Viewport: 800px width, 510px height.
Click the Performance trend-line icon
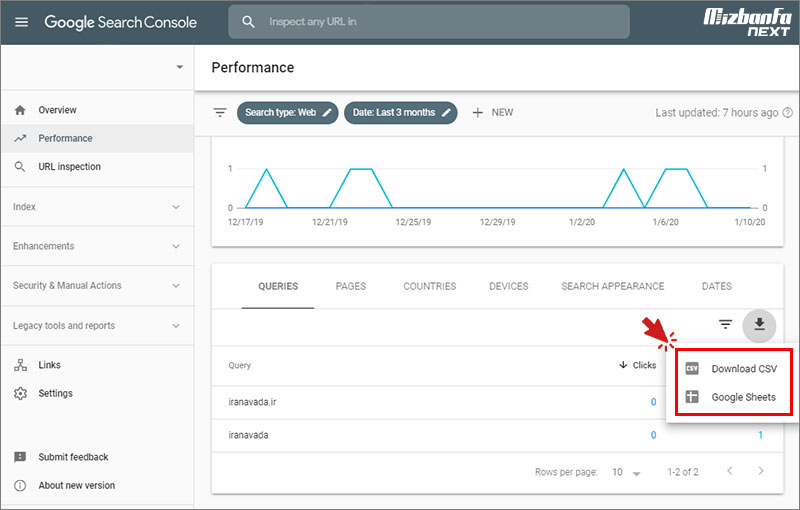[x=20, y=138]
